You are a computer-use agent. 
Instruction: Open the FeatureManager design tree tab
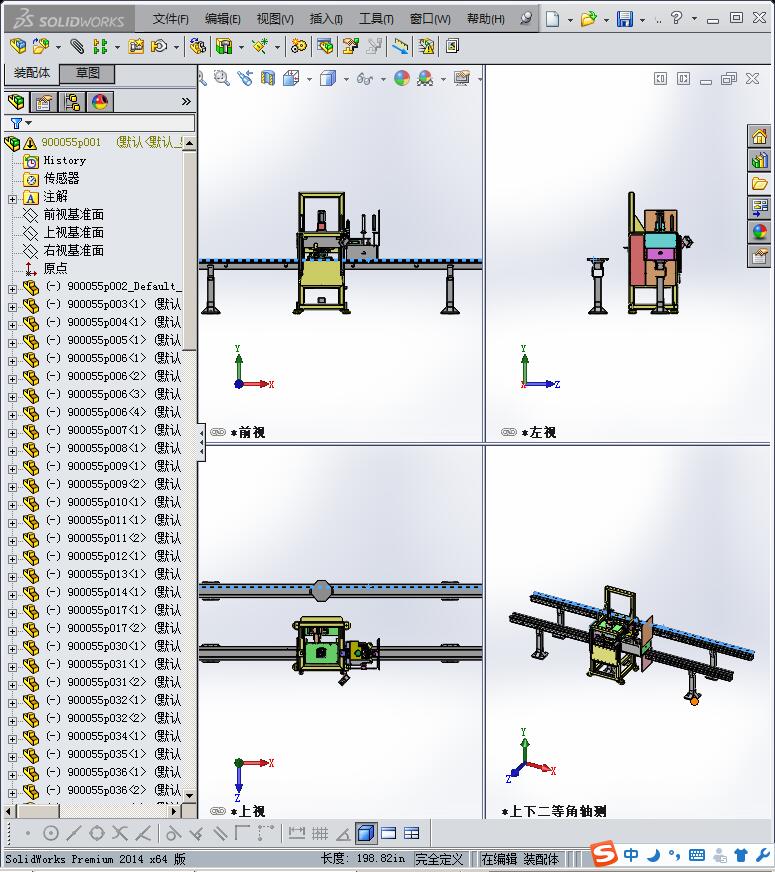[17, 102]
